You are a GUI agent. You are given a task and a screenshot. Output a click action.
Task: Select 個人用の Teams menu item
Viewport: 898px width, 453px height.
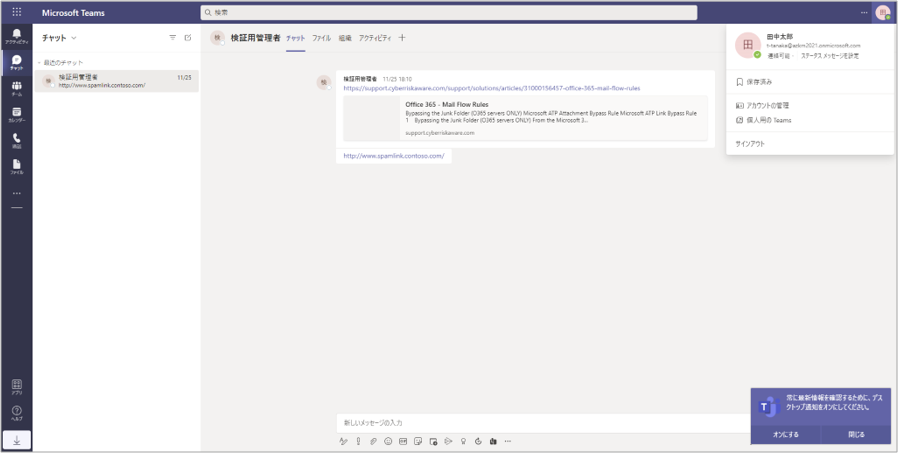pyautogui.click(x=809, y=120)
